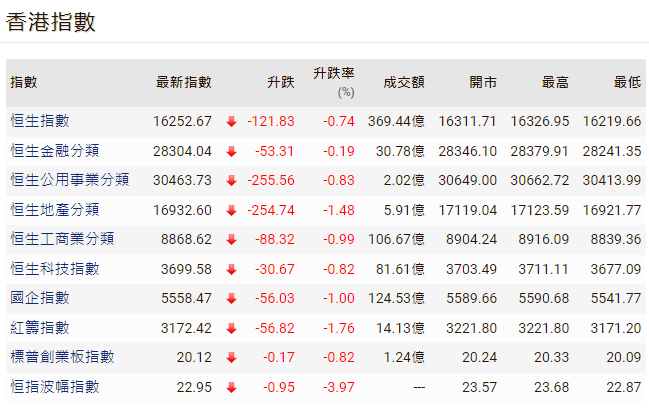Open the 標普創業板指數 link
The image size is (649, 410).
(x=62, y=357)
